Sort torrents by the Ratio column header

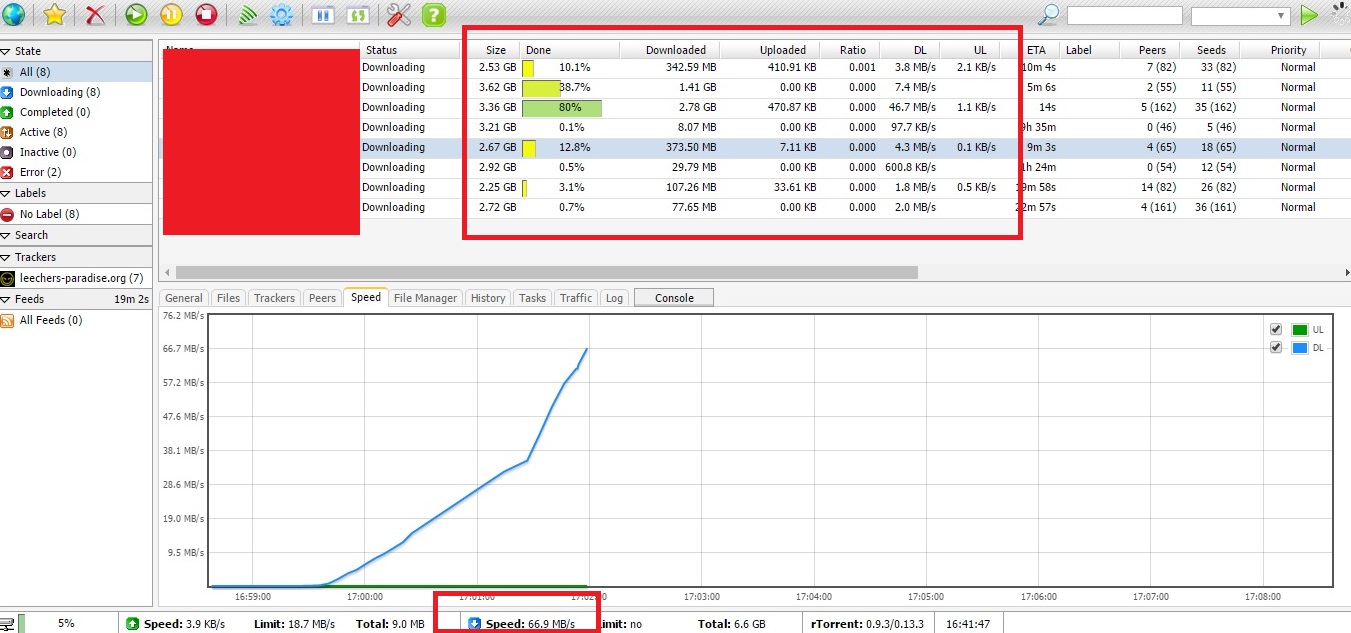[x=851, y=50]
